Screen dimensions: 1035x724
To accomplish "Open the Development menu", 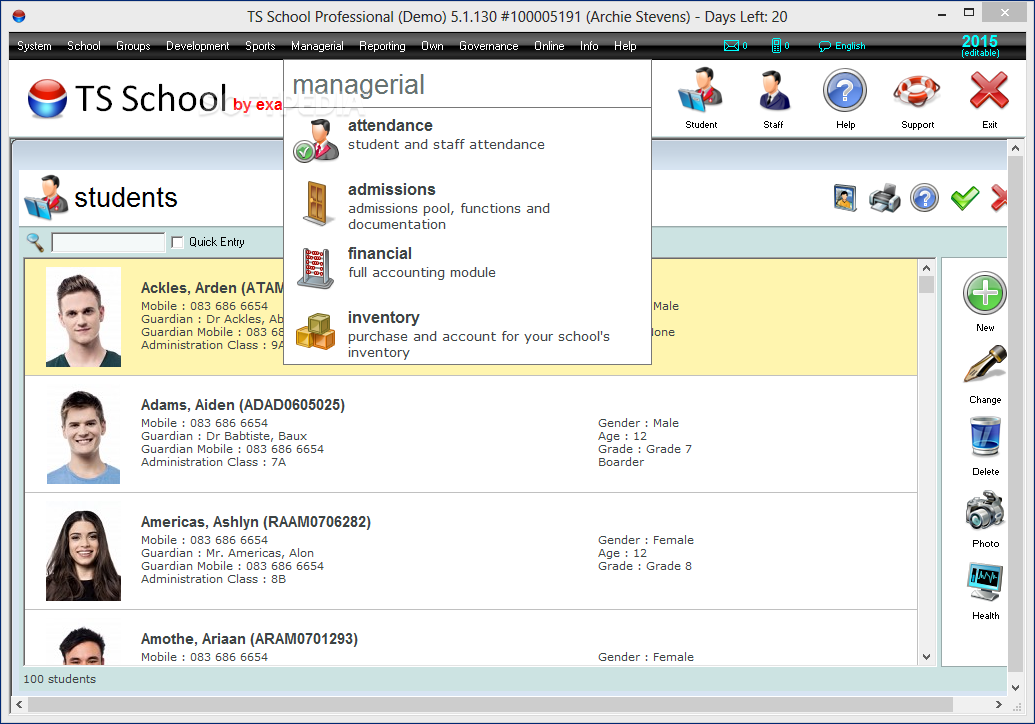I will pyautogui.click(x=197, y=46).
